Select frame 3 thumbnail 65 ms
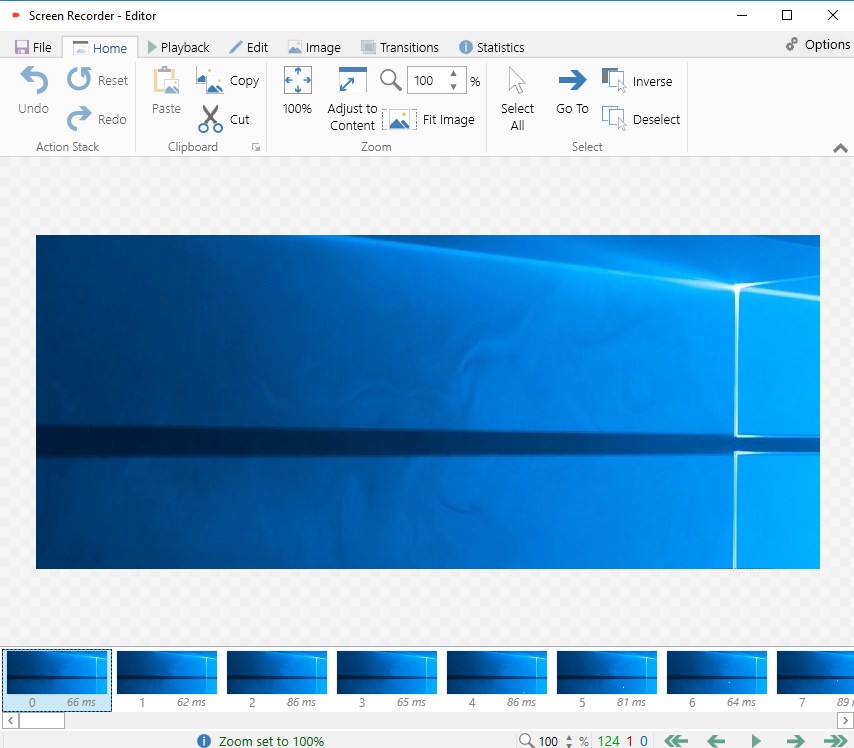854x748 pixels. coord(387,680)
